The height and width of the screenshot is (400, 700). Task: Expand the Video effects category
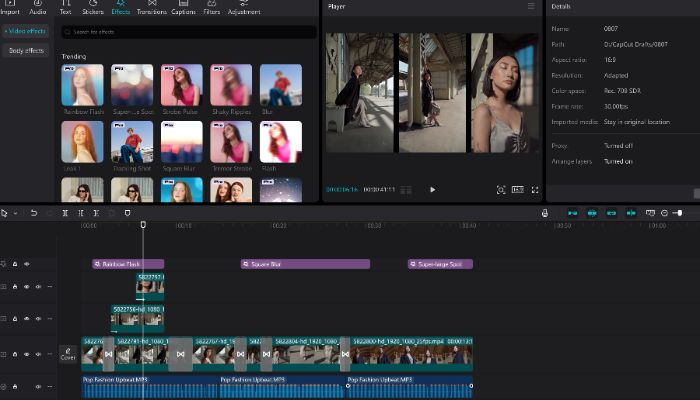(x=25, y=31)
